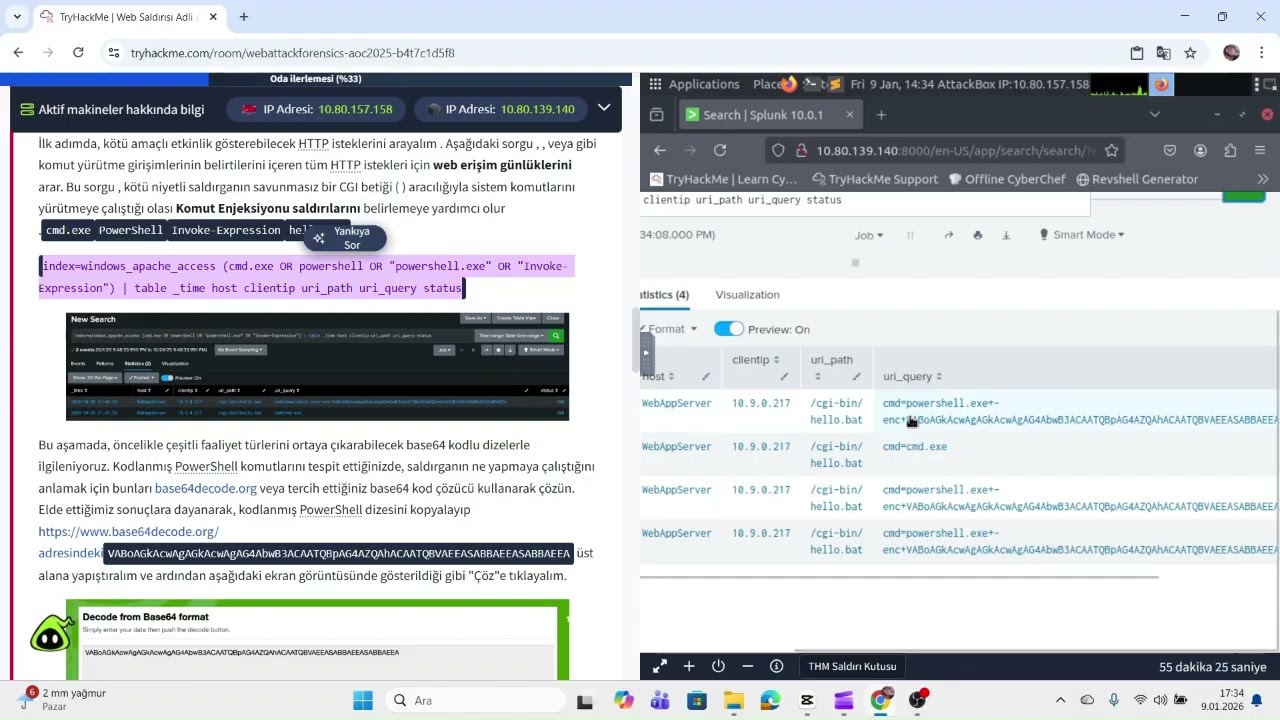
Task: Follow the base64decode.org link in the text
Action: point(205,488)
